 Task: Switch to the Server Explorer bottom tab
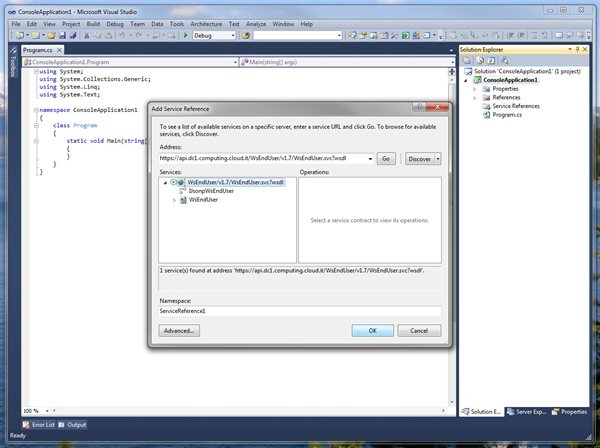click(527, 412)
